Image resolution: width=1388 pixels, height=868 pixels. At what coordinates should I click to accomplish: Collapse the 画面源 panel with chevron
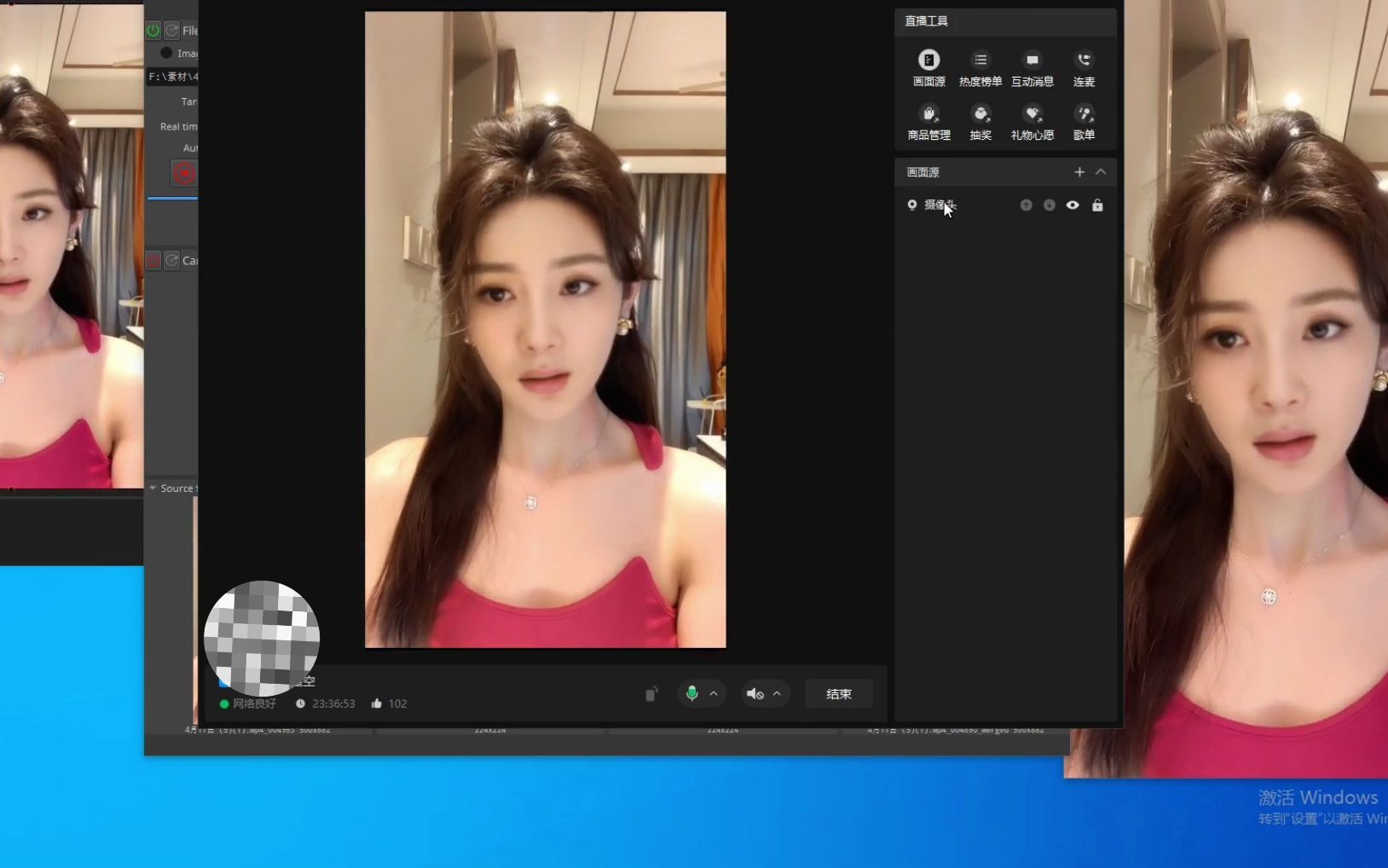point(1101,172)
